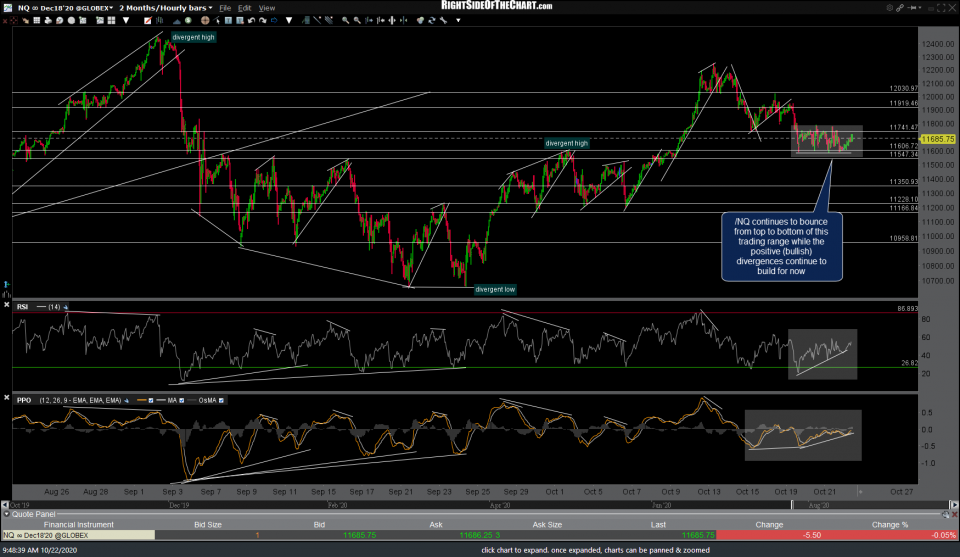
Task: Click the 'divergent low' annotation label
Action: (x=495, y=290)
